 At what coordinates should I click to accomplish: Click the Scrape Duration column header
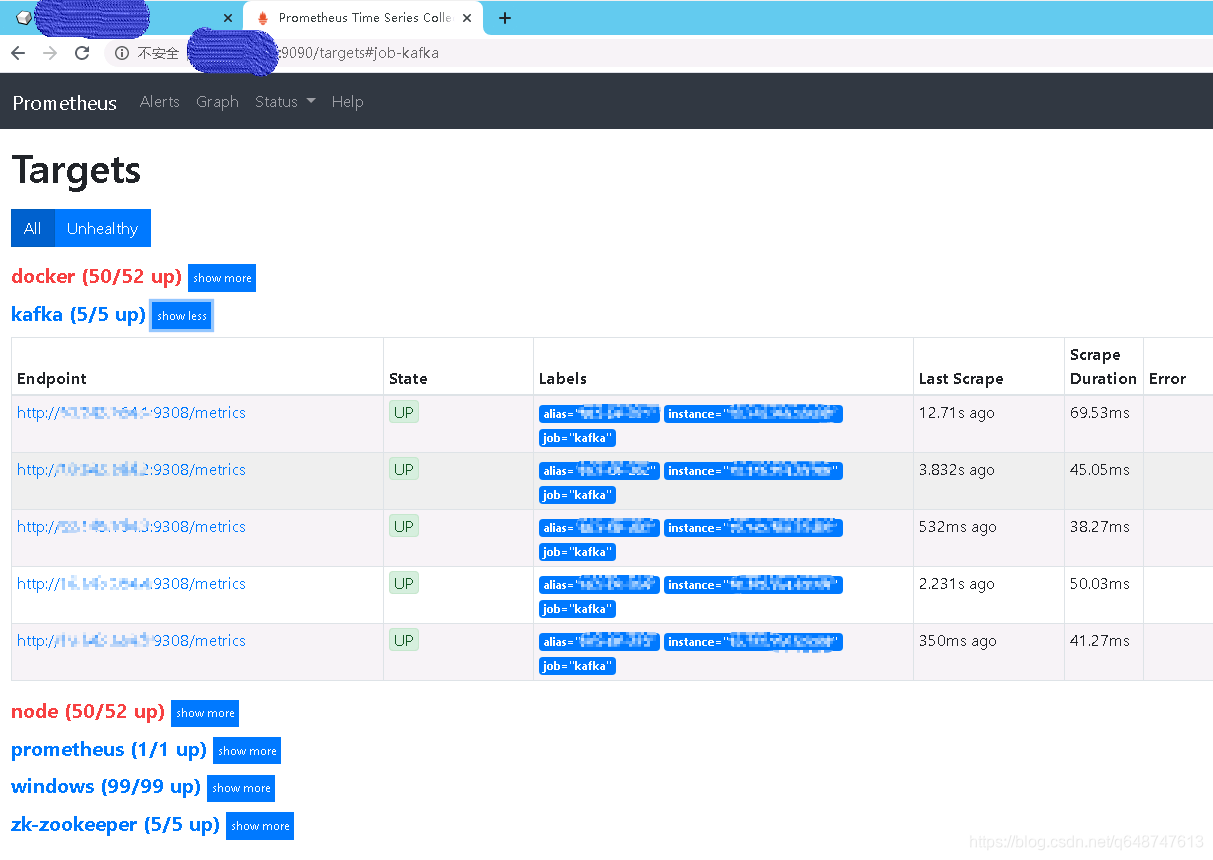coord(1103,367)
